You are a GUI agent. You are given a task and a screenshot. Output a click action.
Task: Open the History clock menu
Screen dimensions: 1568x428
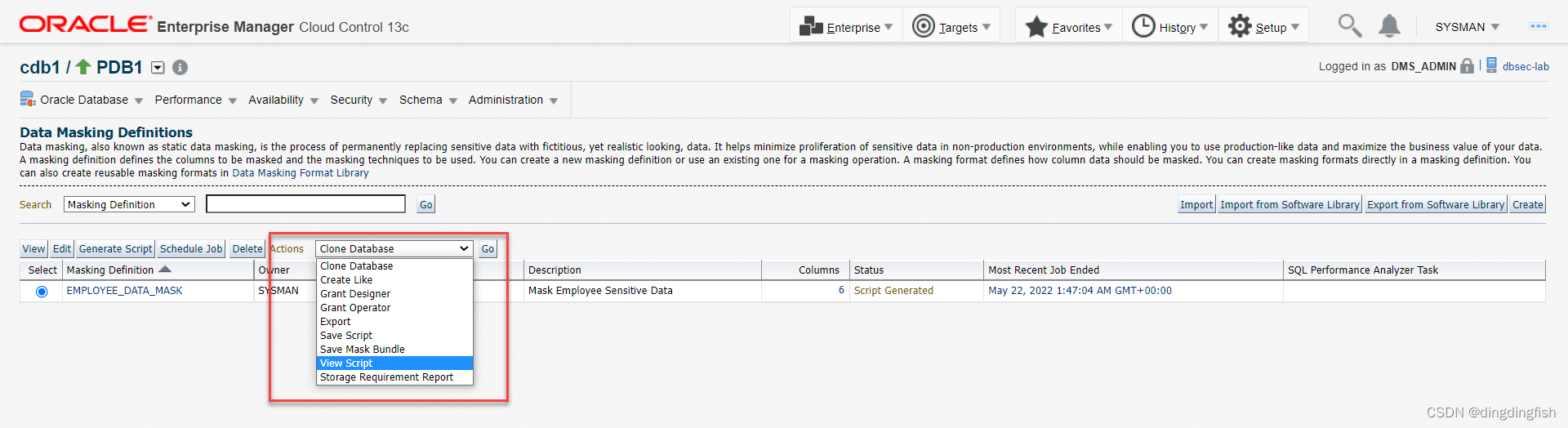(1143, 26)
